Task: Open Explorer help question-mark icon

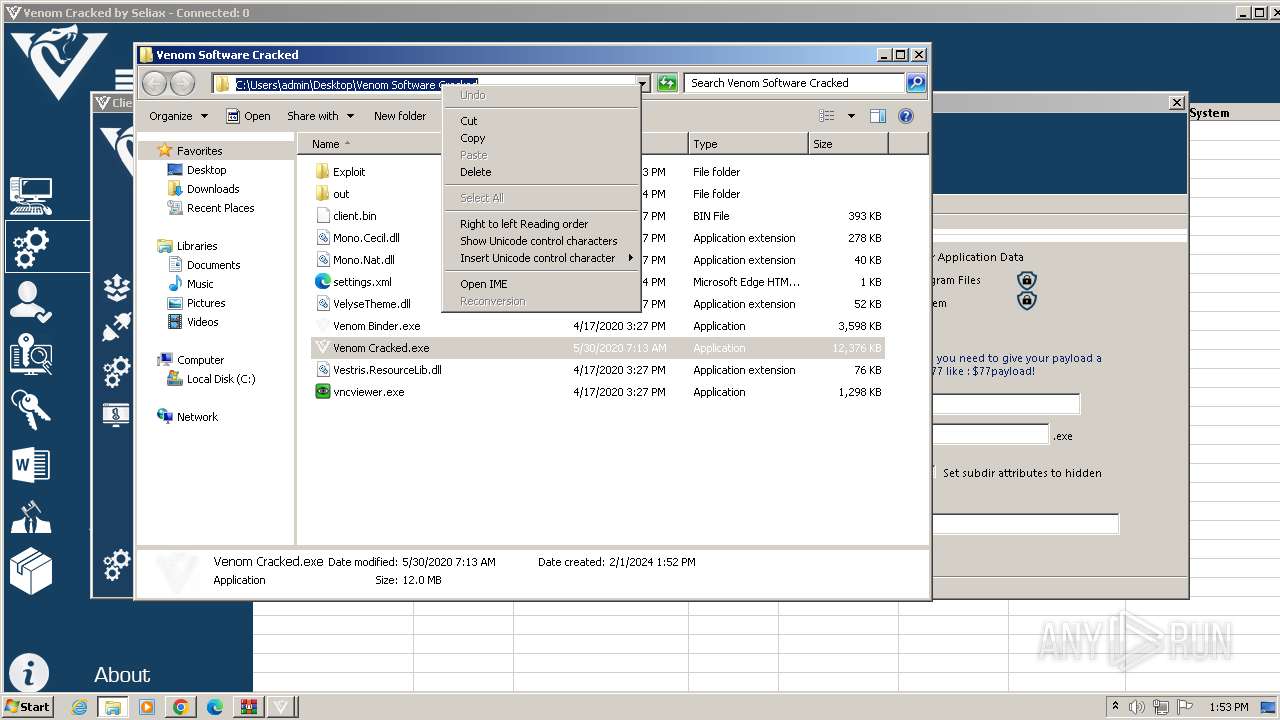Action: tap(906, 116)
